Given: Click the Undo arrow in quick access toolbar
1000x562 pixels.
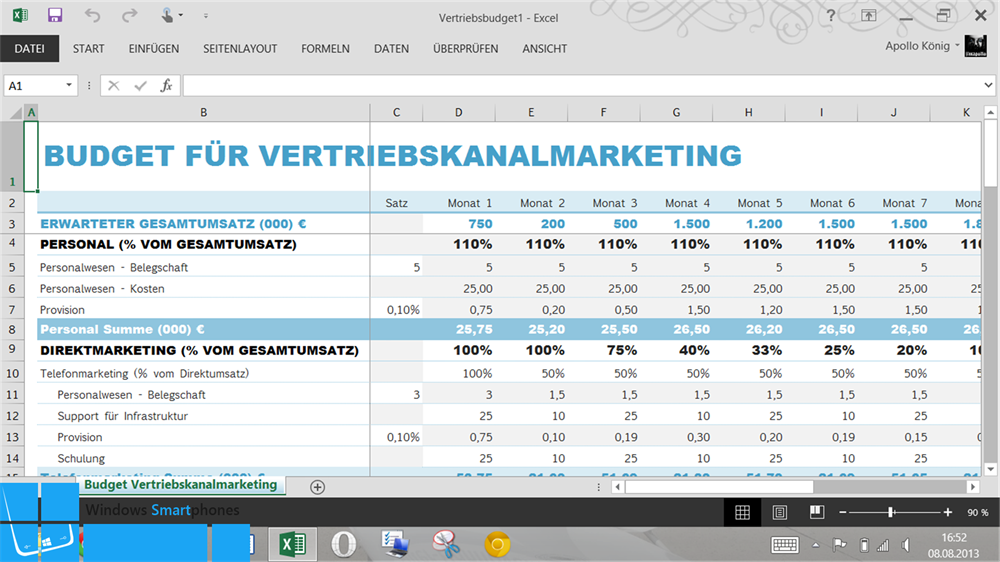Looking at the screenshot, I should tap(92, 15).
